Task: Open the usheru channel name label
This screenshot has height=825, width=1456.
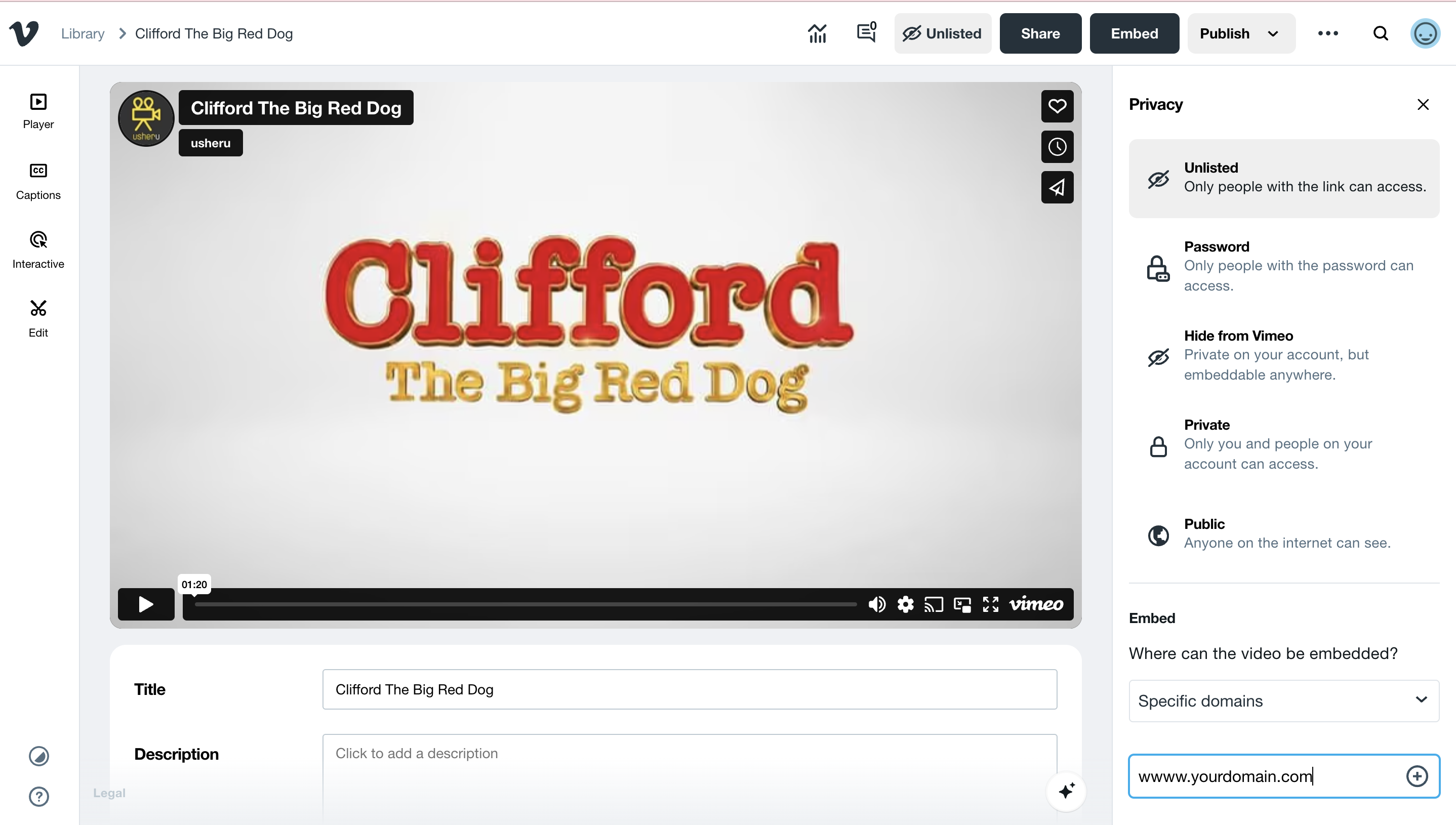Action: [x=211, y=143]
